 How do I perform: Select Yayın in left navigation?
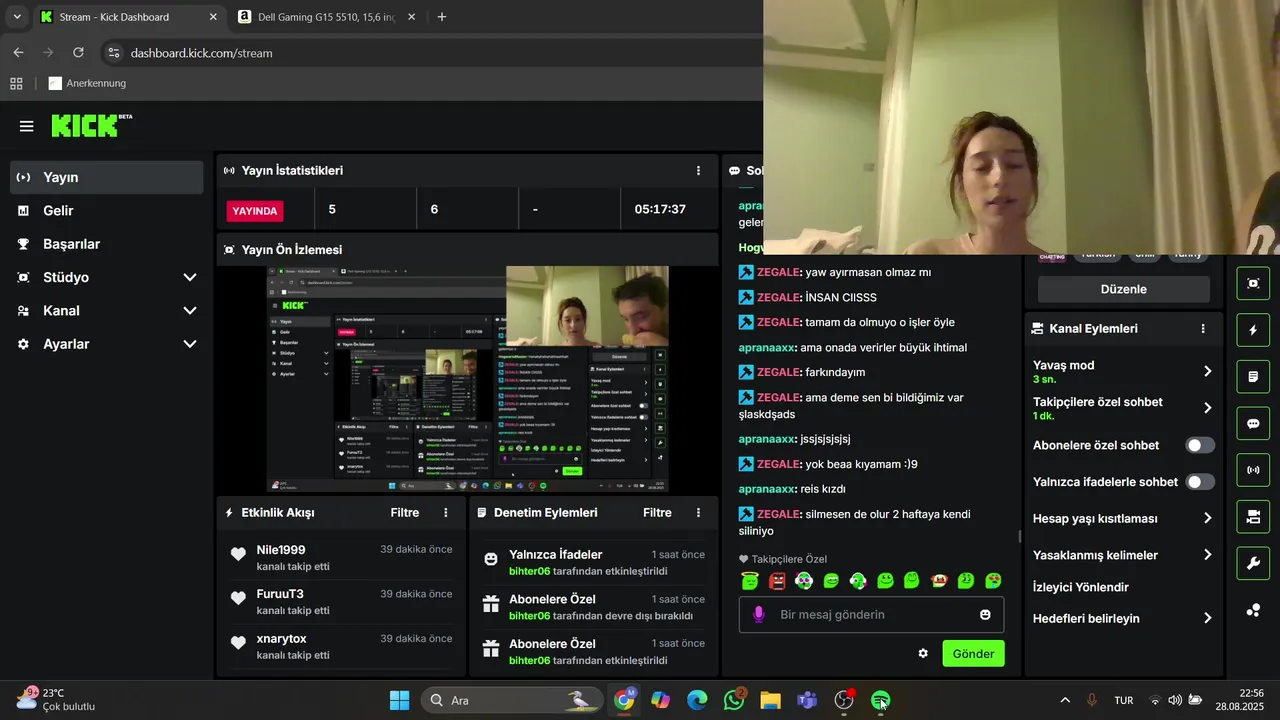click(x=107, y=177)
